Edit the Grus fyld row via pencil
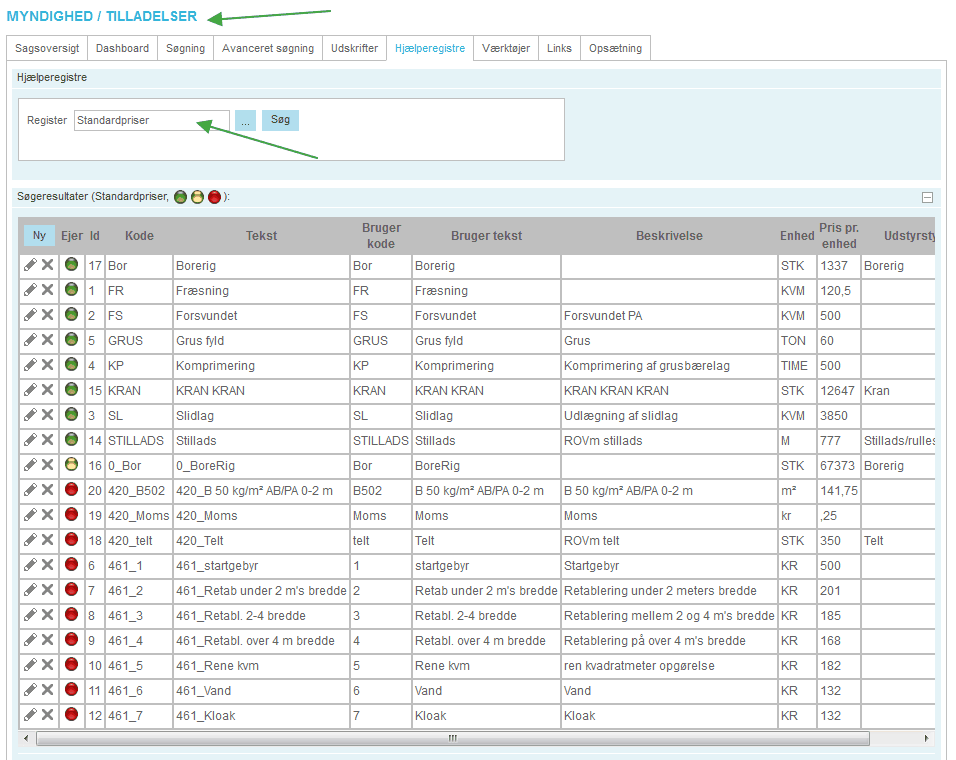Image resolution: width=956 pixels, height=760 pixels. coord(31,340)
